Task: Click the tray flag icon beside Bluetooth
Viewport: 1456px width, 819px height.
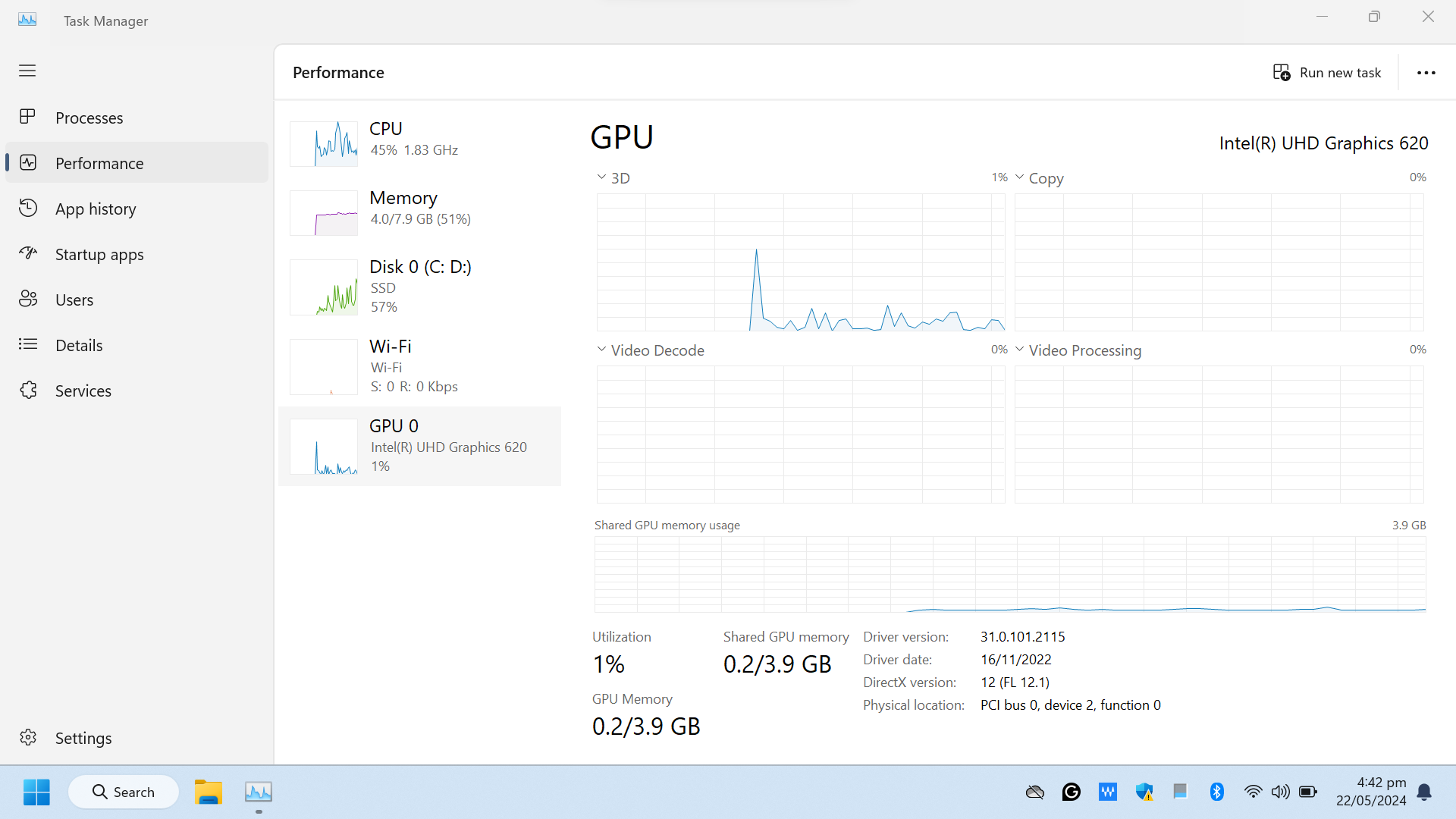Action: (1180, 792)
